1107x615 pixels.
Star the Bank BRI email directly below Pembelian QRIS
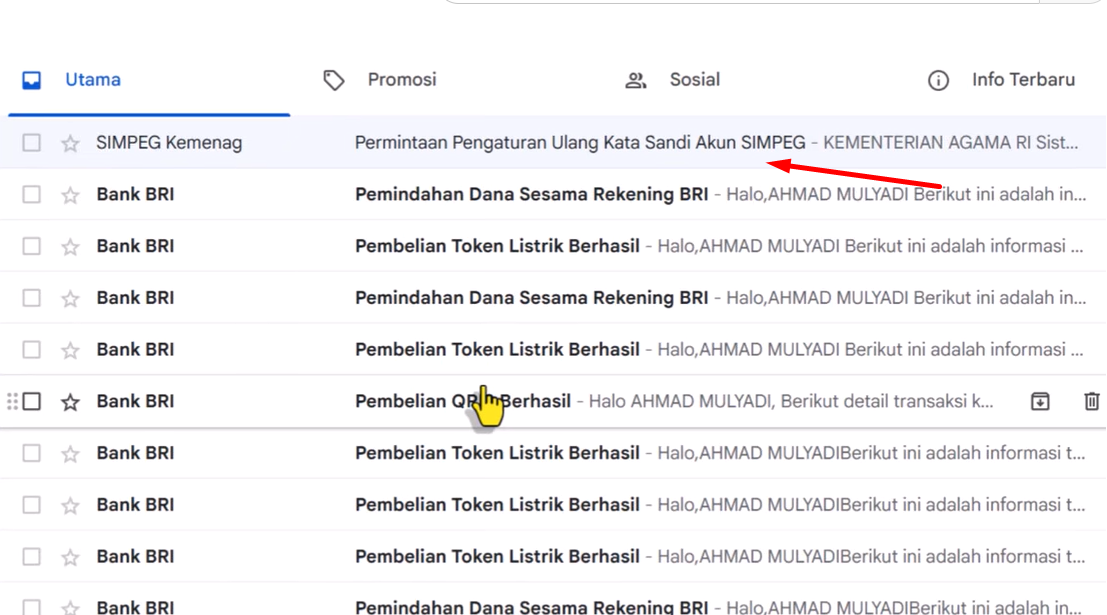point(70,453)
